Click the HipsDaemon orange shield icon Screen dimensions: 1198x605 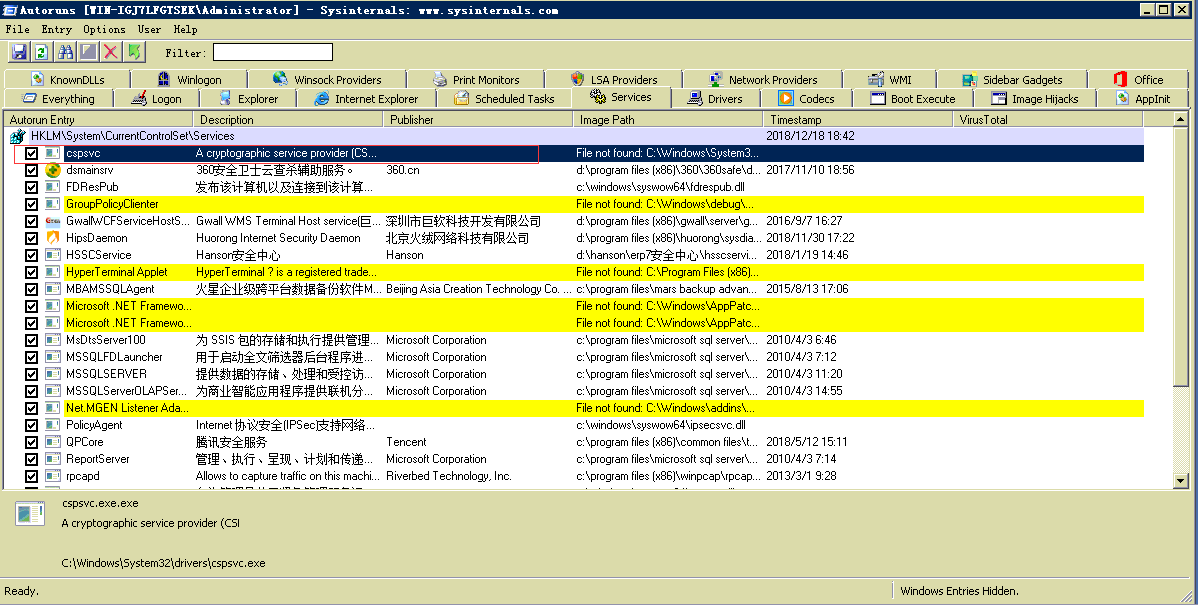(53, 238)
